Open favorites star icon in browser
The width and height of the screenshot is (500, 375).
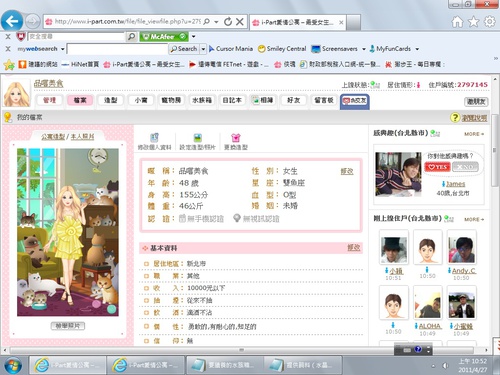[473, 22]
